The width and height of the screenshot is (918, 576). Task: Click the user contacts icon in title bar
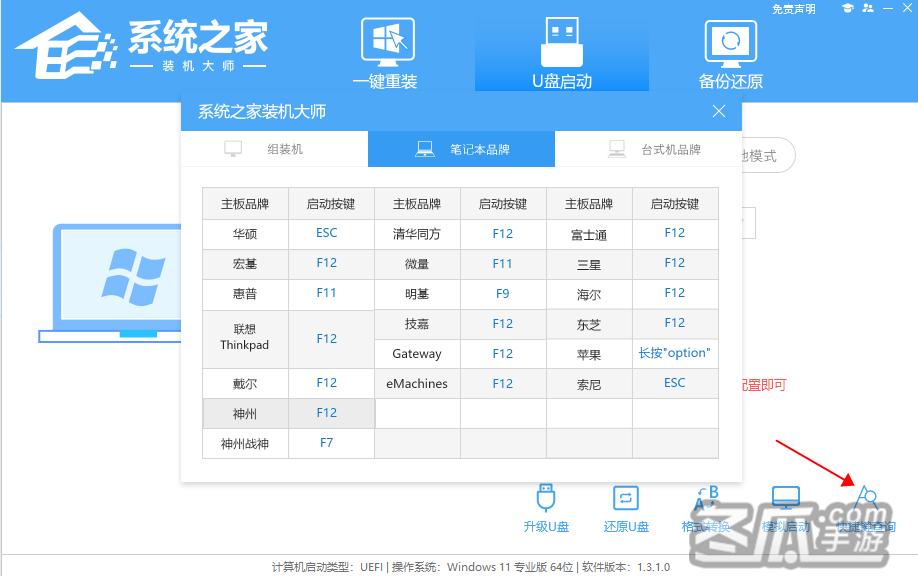coord(868,8)
